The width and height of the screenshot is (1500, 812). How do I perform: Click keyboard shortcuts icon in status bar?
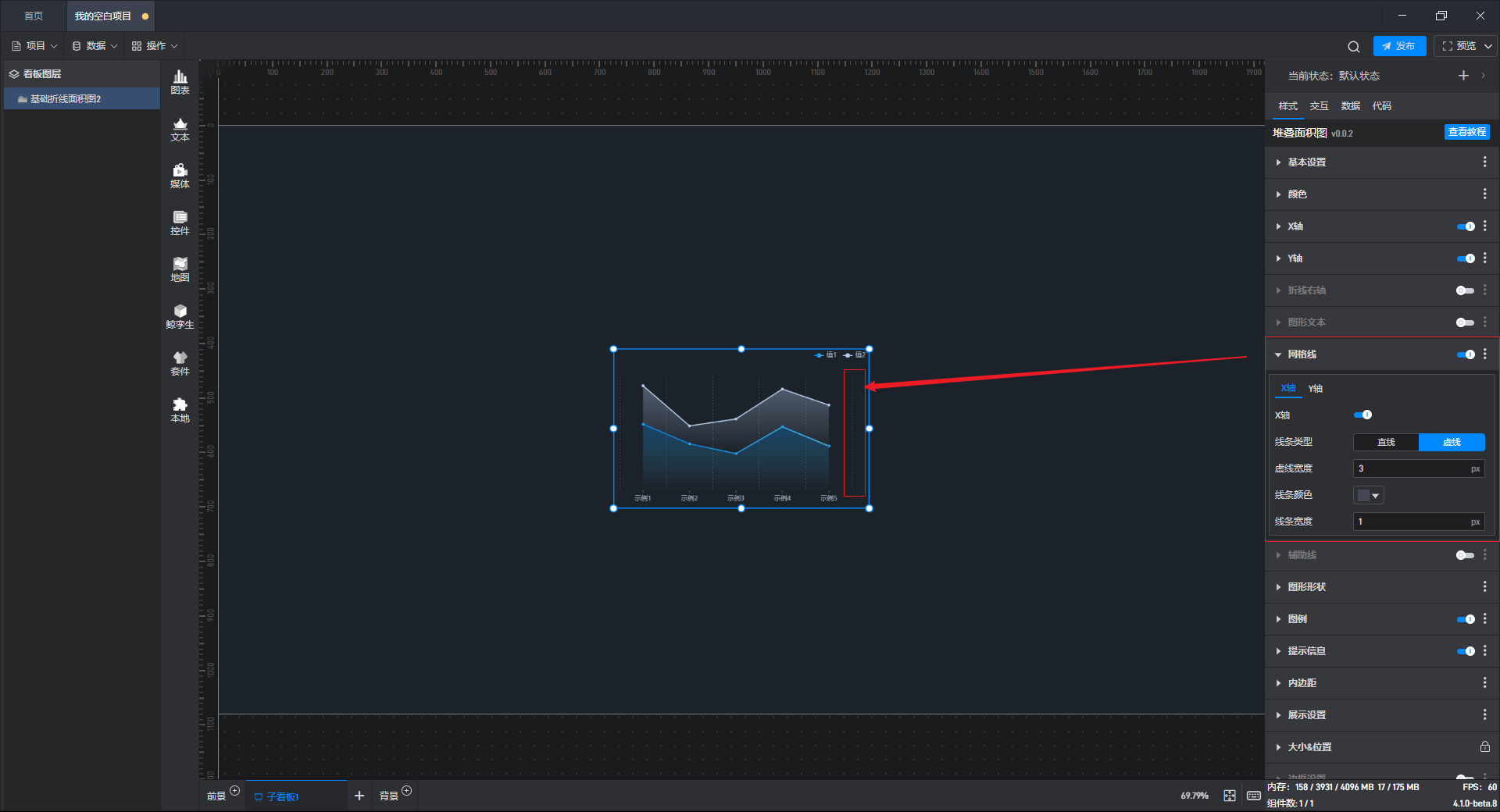(x=1254, y=796)
